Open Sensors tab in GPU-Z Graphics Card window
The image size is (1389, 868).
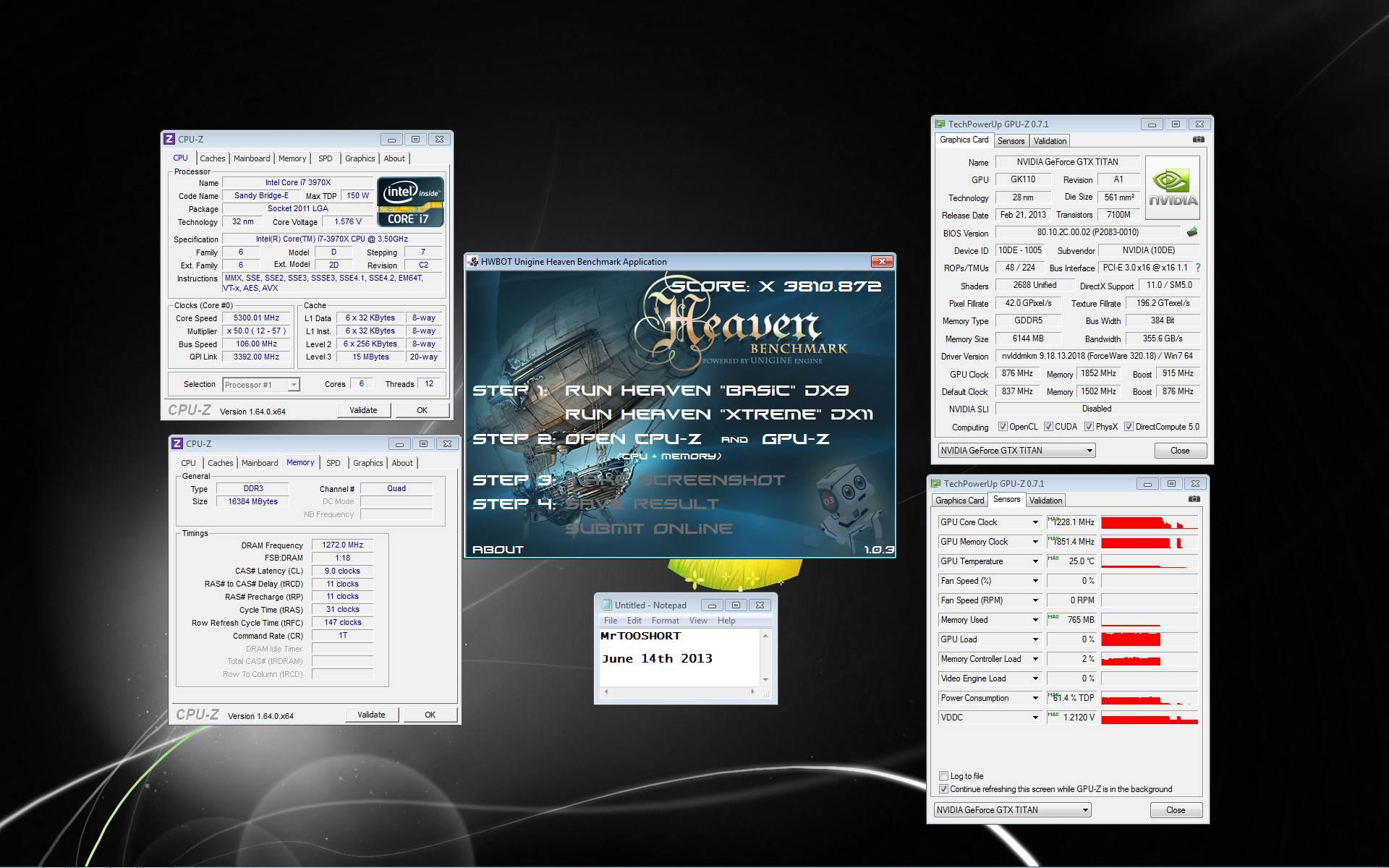(x=1011, y=141)
